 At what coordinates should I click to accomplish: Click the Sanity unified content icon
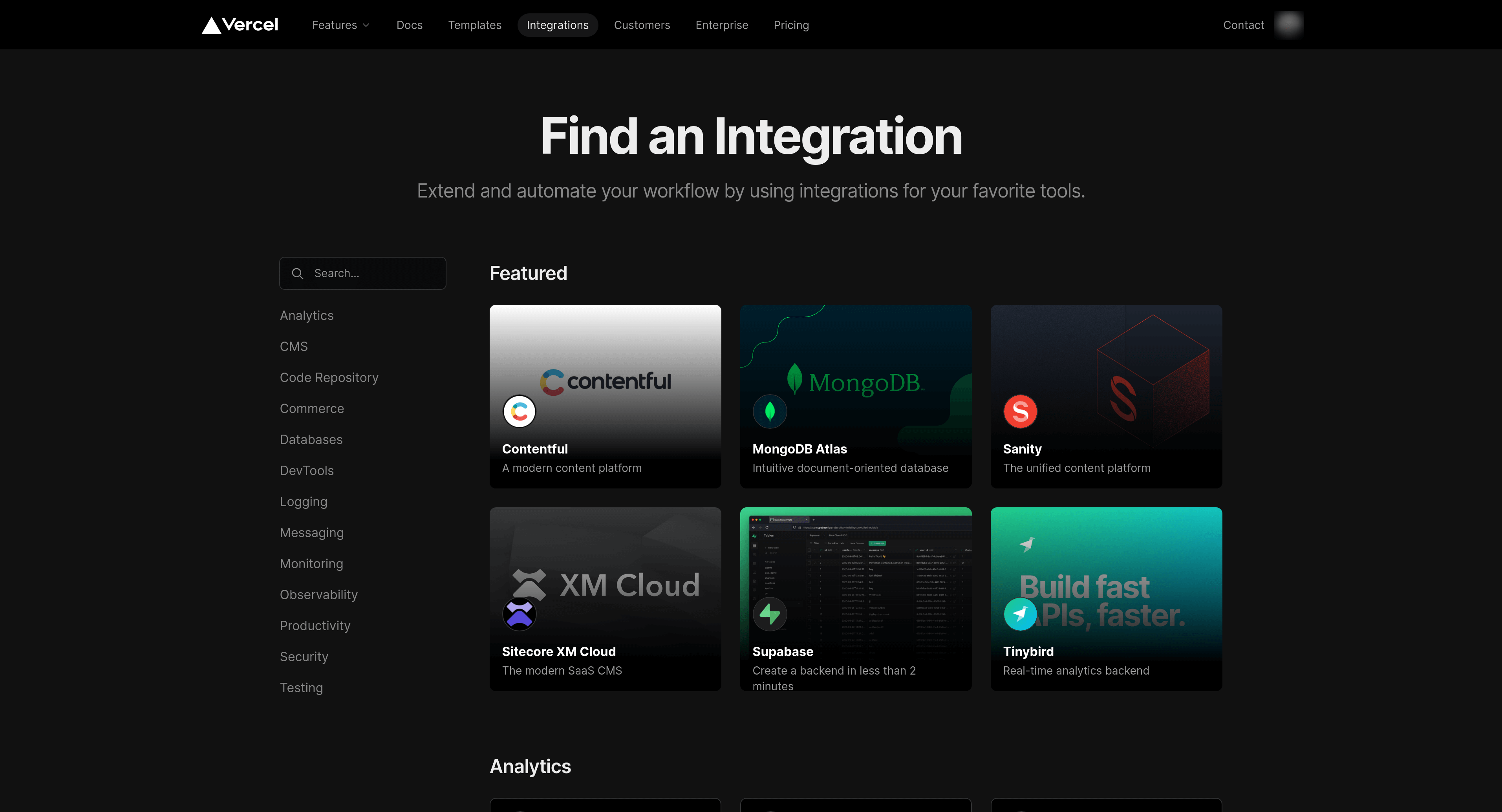point(1020,411)
